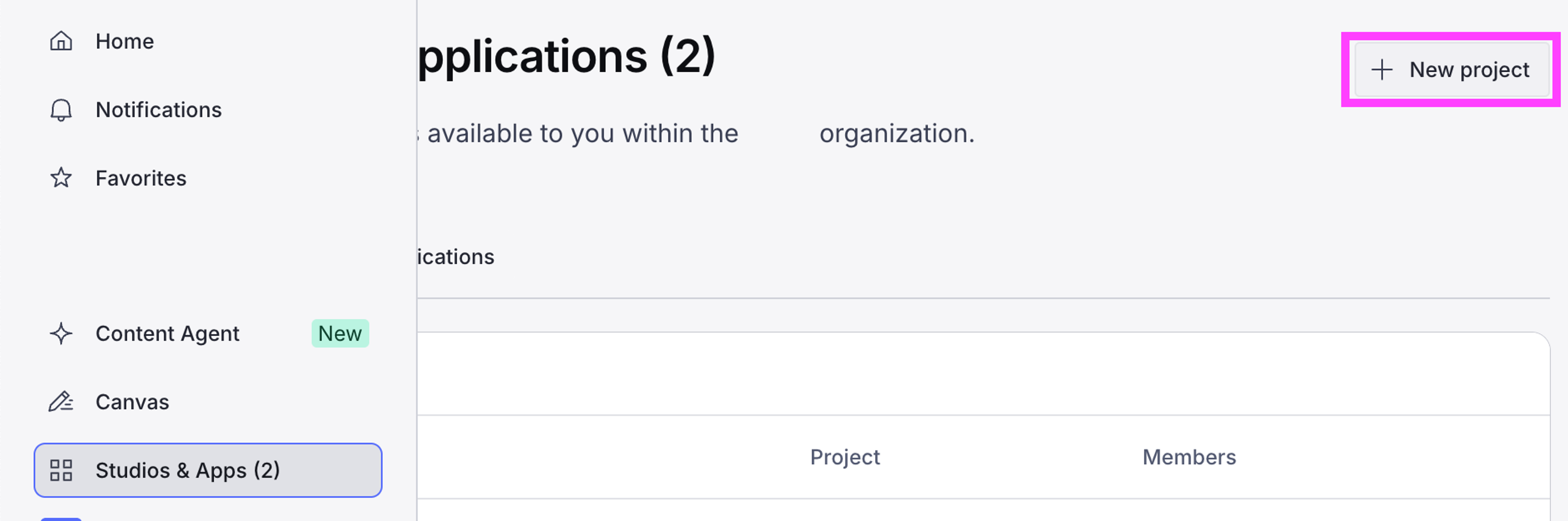Click the Home house icon
This screenshot has width=1568, height=521.
61,41
